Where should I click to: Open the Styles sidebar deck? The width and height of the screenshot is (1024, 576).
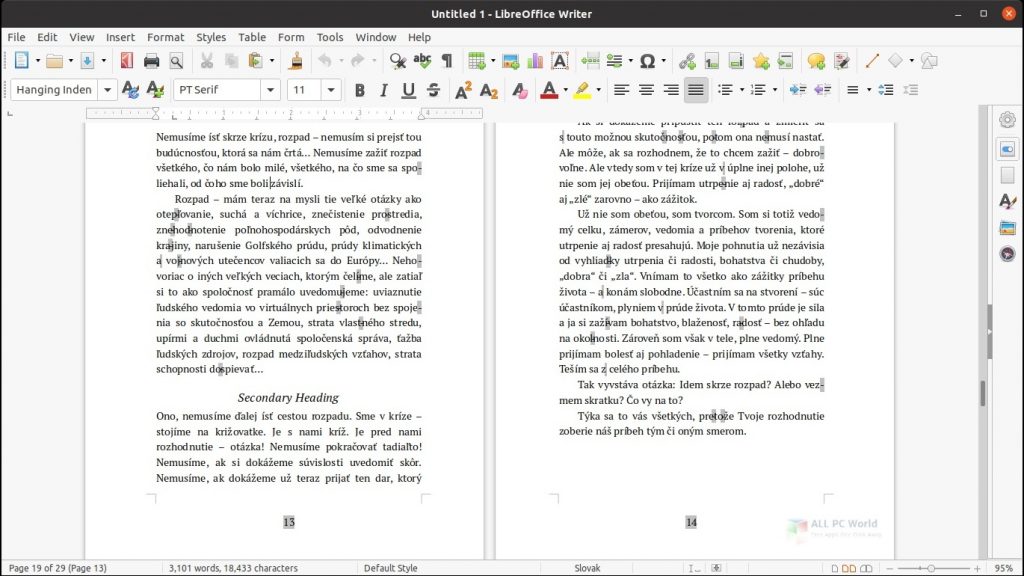[1008, 201]
